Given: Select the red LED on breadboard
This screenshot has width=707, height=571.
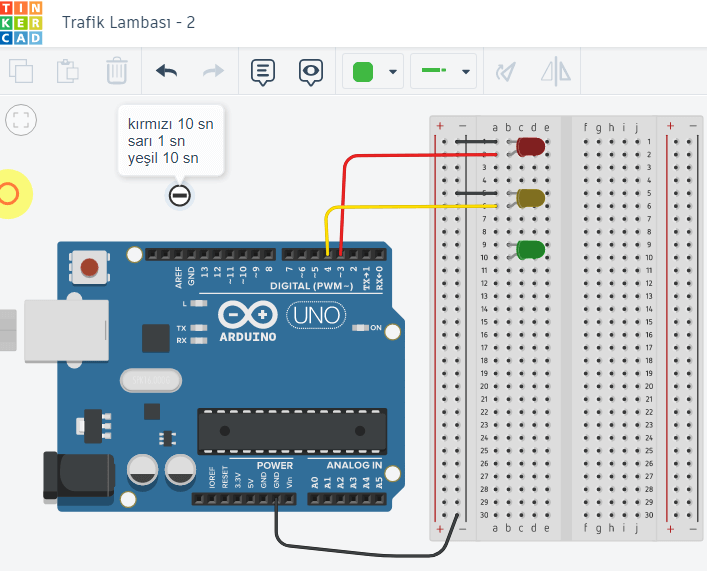Looking at the screenshot, I should point(530,148).
